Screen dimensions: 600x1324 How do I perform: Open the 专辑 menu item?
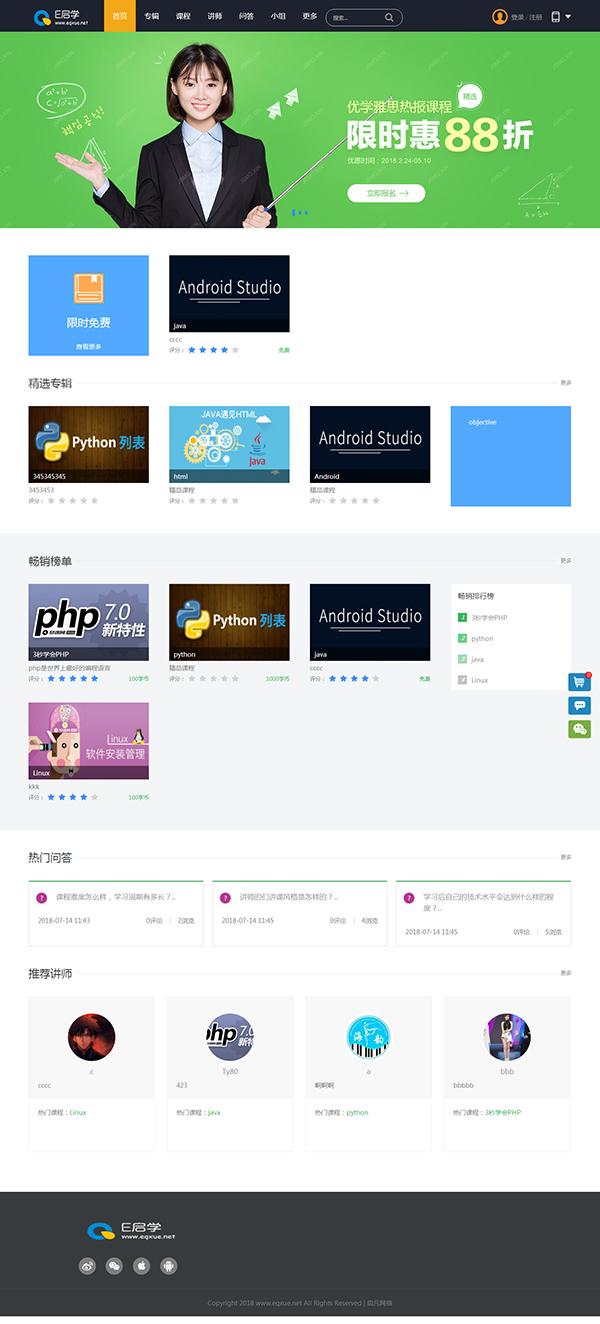click(x=151, y=16)
